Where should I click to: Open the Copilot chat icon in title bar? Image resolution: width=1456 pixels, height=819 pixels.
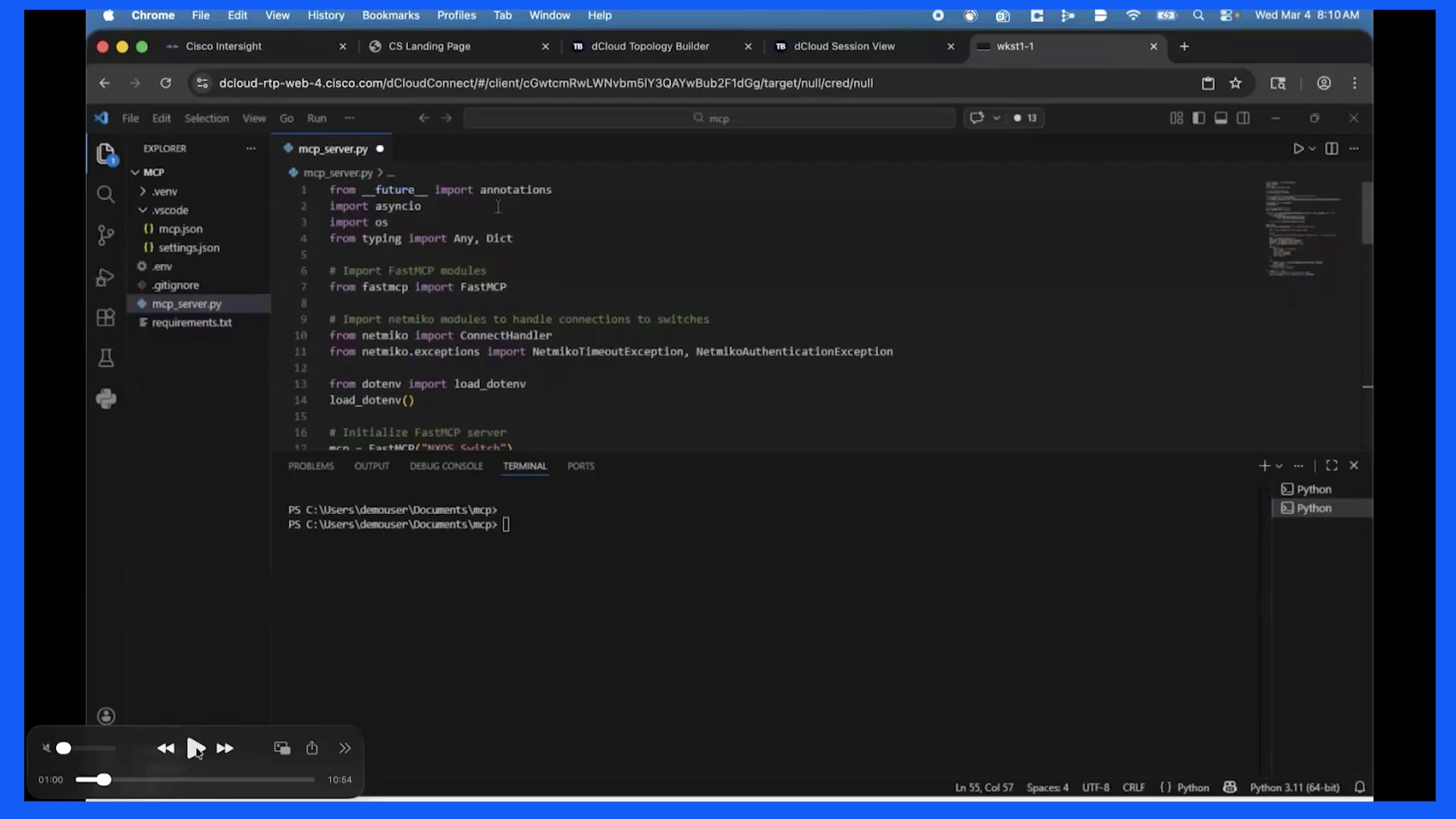[977, 118]
